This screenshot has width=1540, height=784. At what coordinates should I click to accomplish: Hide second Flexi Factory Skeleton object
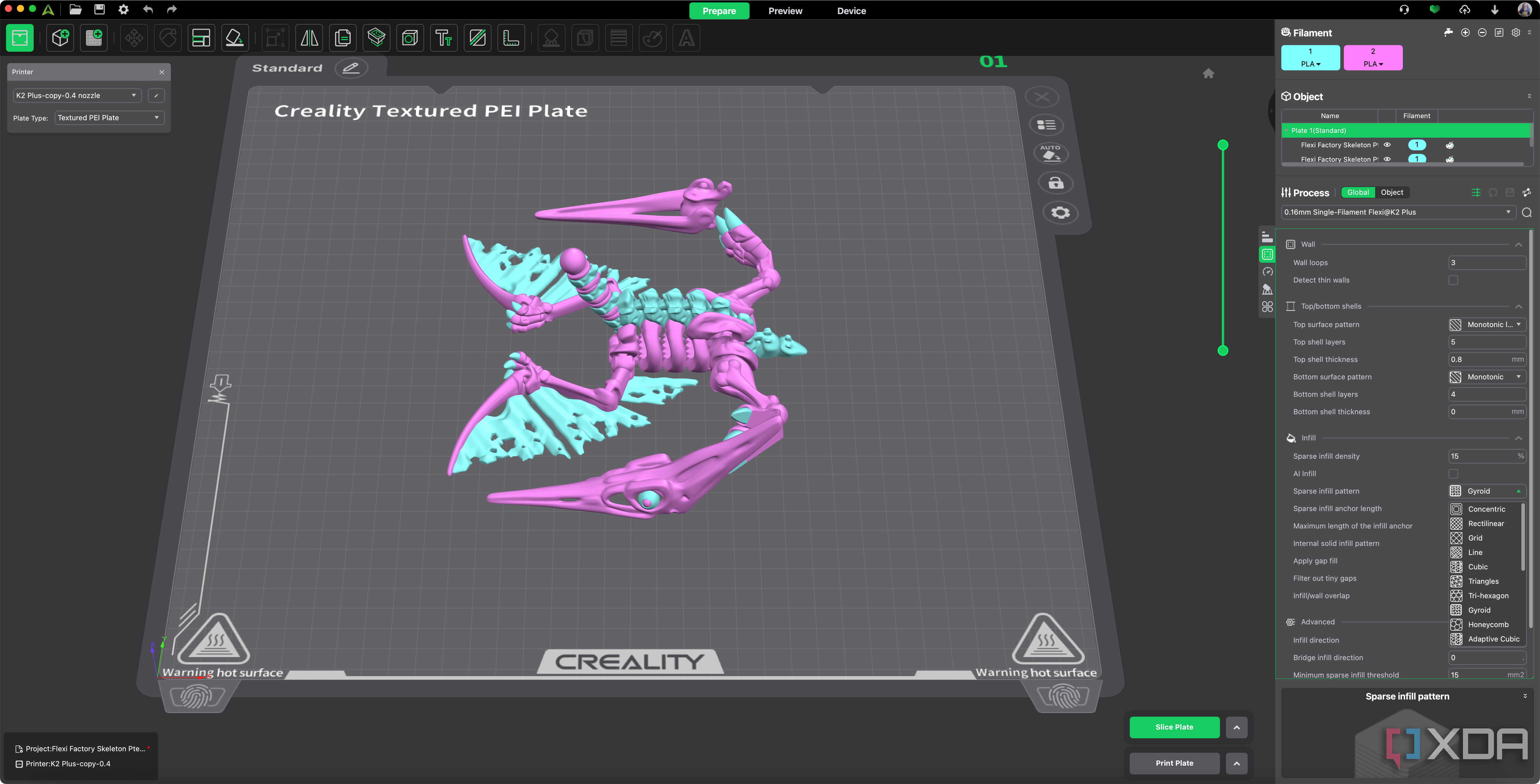pyautogui.click(x=1387, y=159)
